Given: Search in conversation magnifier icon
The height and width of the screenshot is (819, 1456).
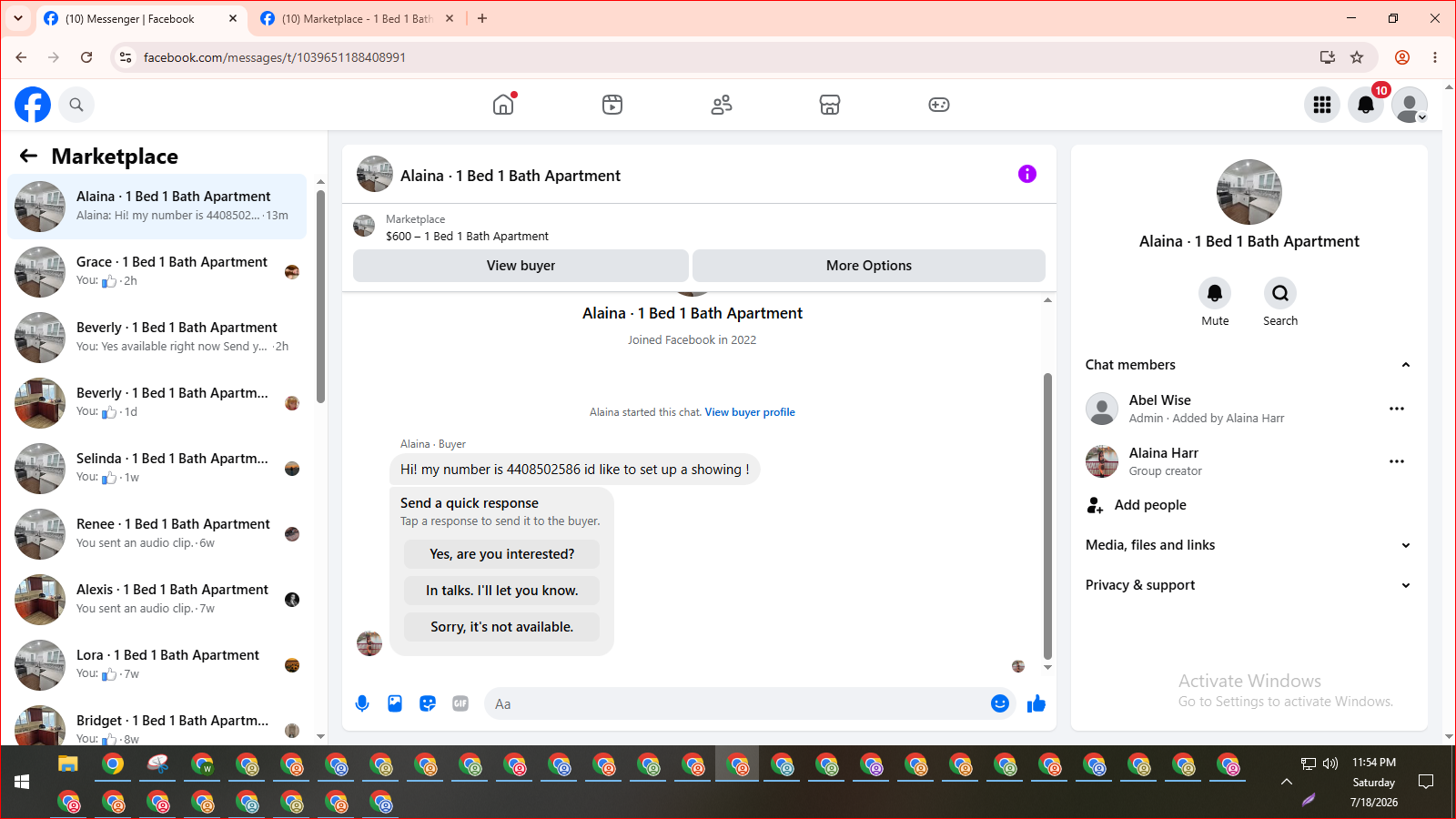Looking at the screenshot, I should point(1280,293).
